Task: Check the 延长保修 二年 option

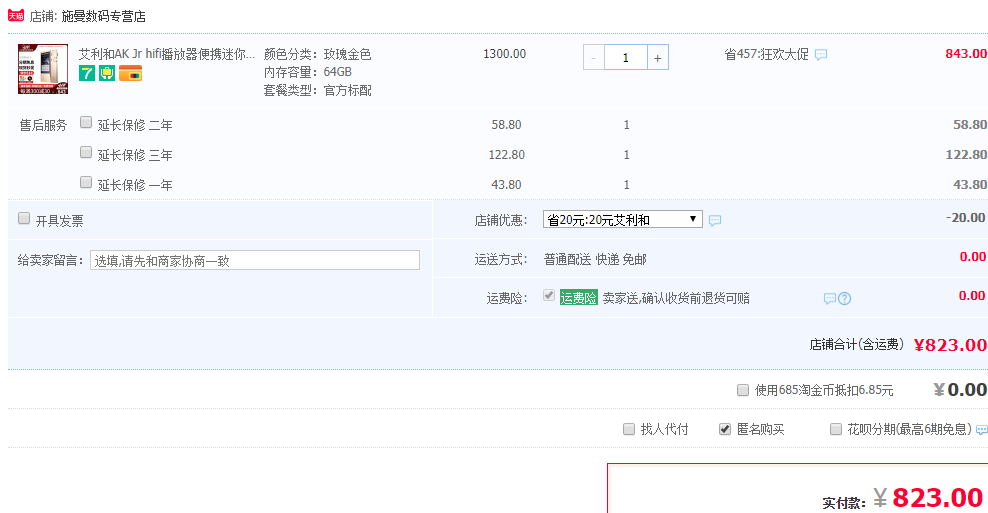Action: click(x=86, y=123)
